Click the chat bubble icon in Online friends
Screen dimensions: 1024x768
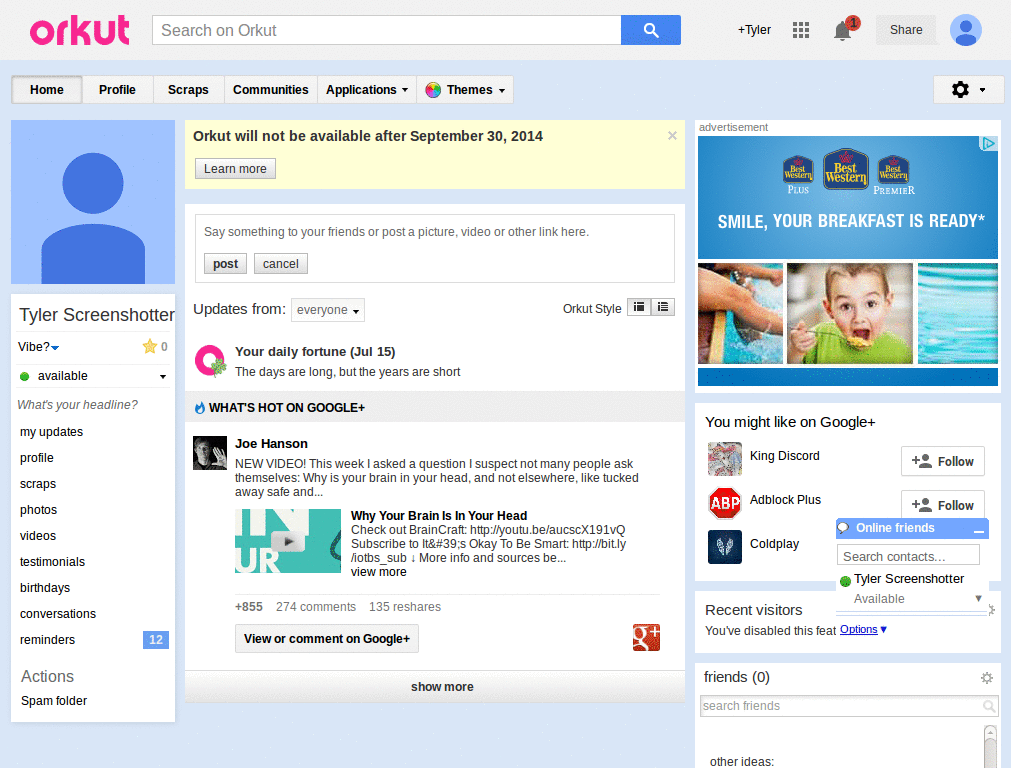[844, 528]
